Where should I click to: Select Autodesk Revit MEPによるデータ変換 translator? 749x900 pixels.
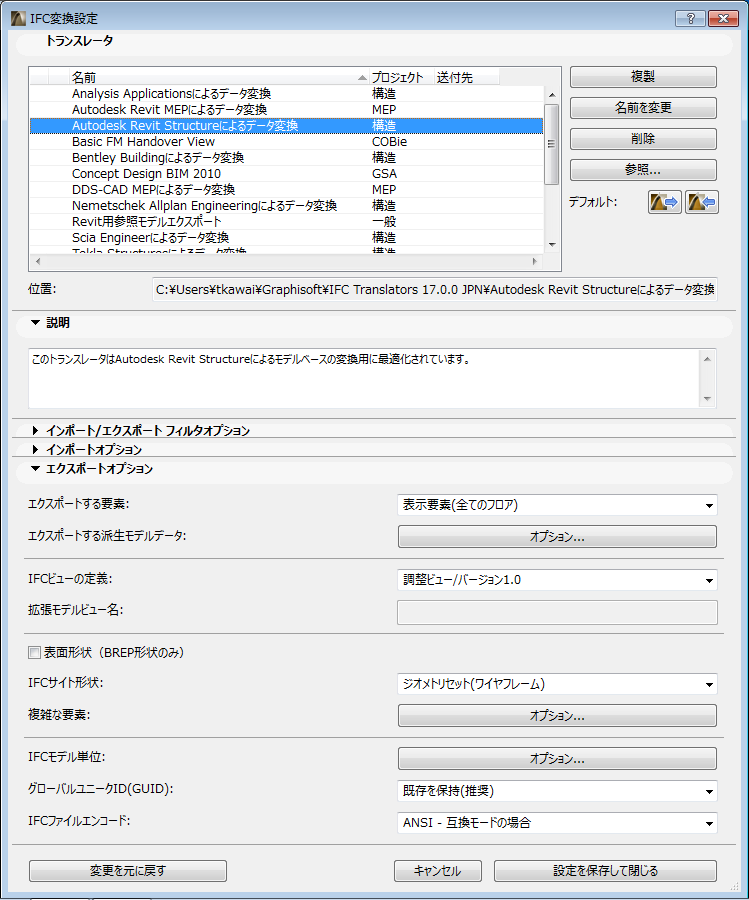coord(286,110)
